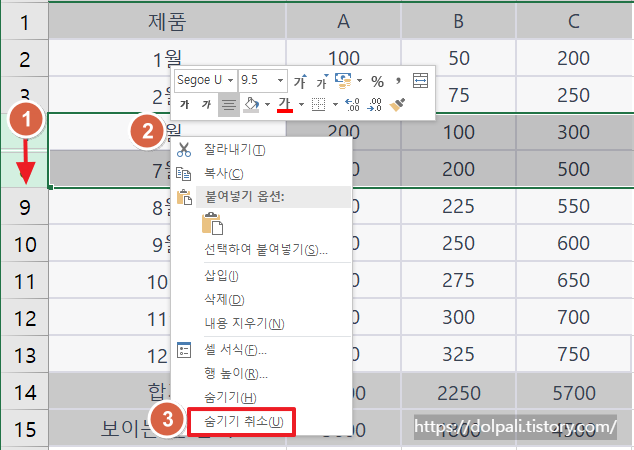Expand accounting format dropdown arrow
Image resolution: width=634 pixels, height=450 pixels.
tap(359, 80)
